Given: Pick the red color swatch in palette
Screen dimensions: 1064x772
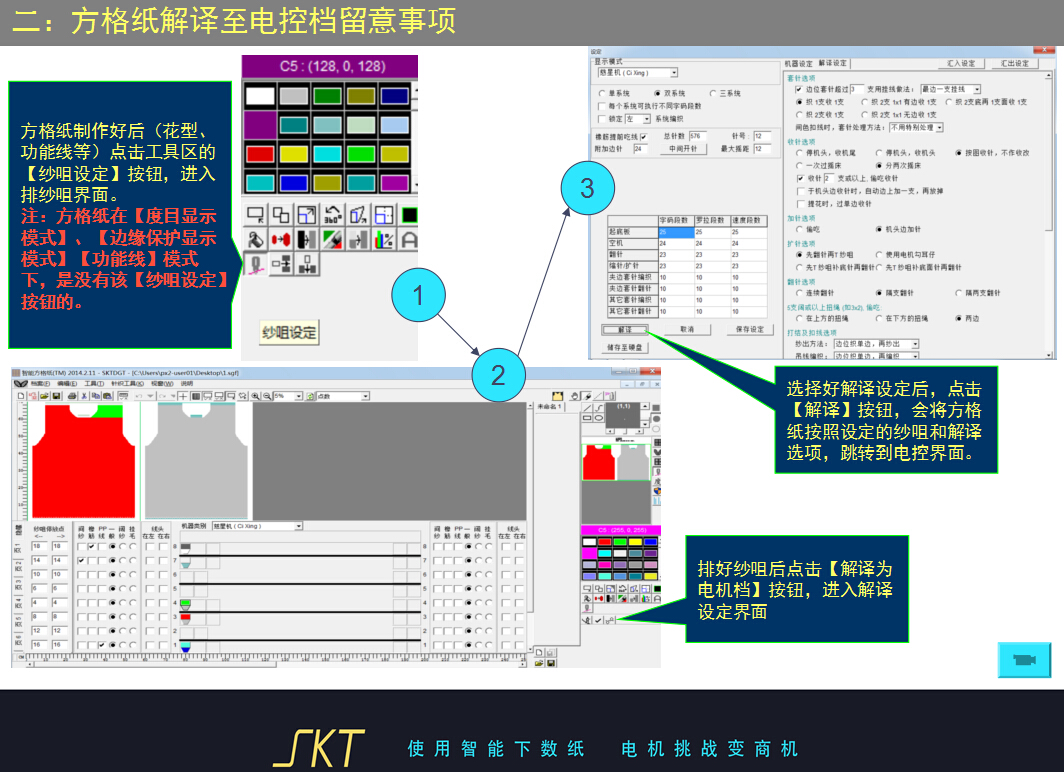Looking at the screenshot, I should coord(260,154).
